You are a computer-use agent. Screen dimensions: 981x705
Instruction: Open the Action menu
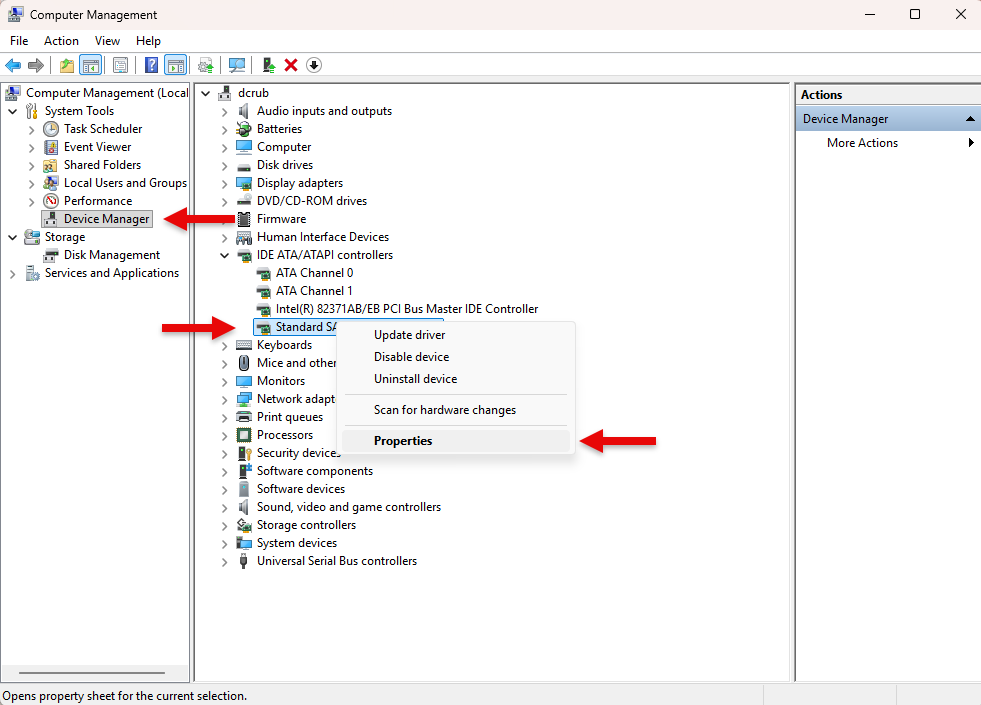[61, 41]
